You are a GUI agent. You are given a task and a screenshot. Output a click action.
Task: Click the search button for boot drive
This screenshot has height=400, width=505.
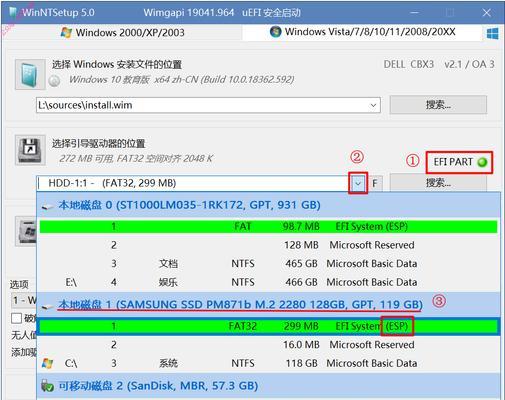pos(438,183)
